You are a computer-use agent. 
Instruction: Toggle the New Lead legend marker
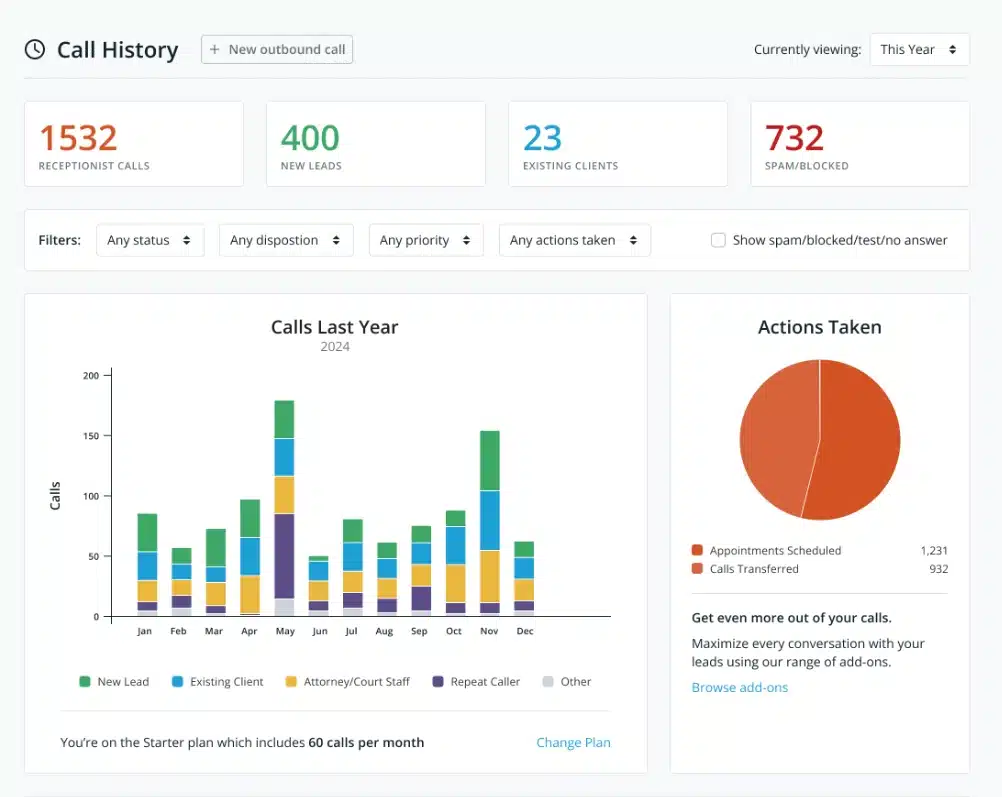85,682
